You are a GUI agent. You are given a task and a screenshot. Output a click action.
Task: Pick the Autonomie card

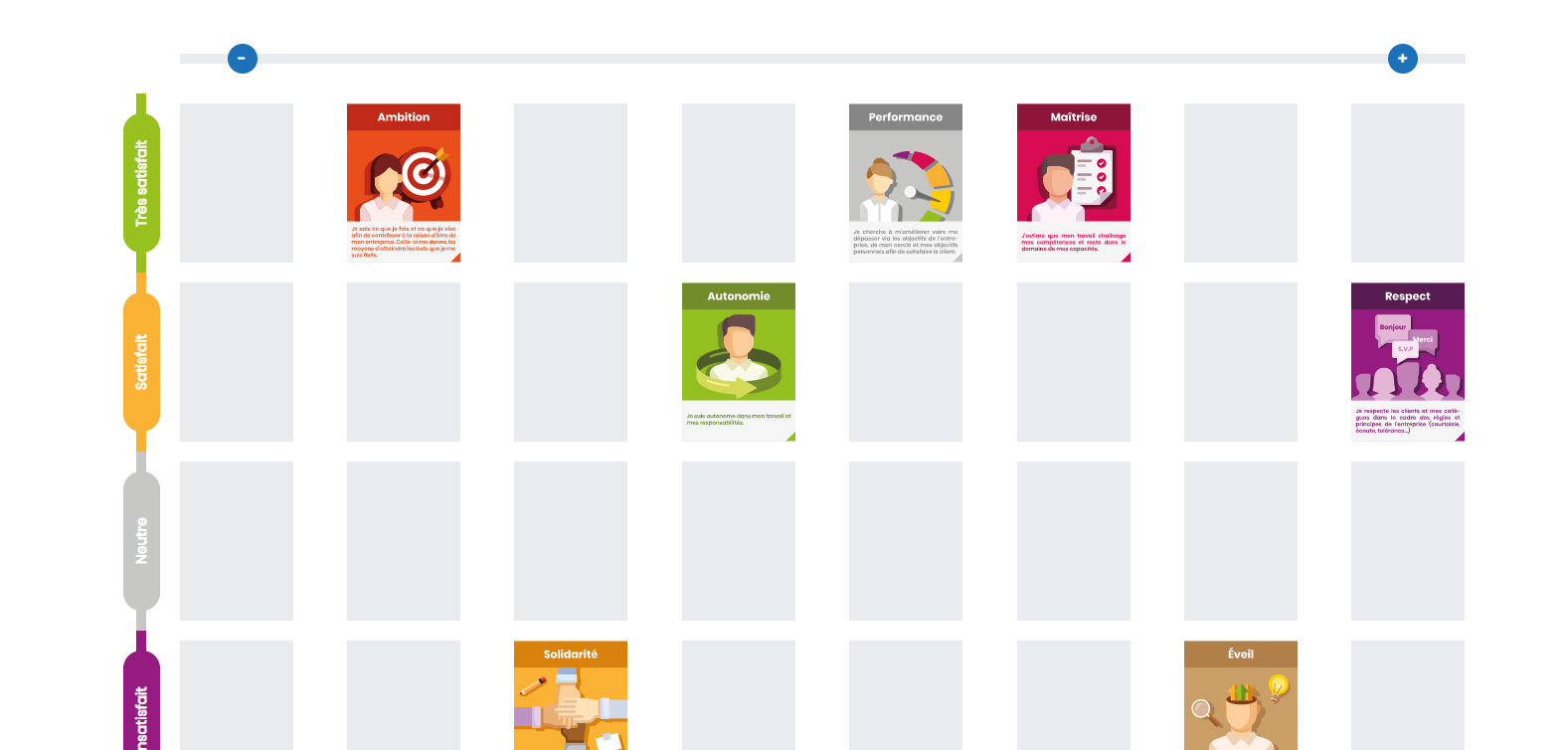(x=739, y=362)
